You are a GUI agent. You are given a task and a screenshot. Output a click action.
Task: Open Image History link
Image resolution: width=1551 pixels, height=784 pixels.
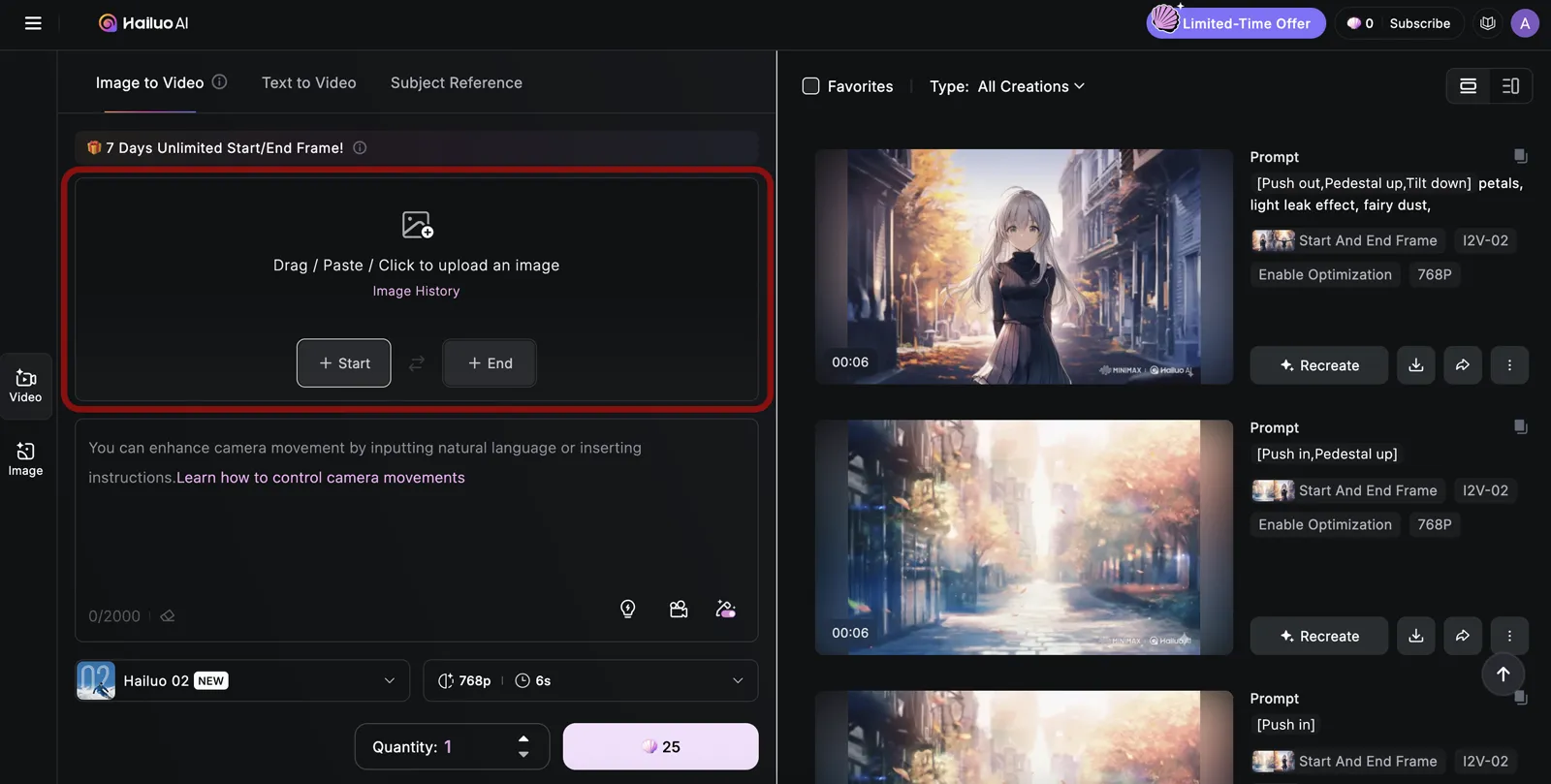pos(416,291)
